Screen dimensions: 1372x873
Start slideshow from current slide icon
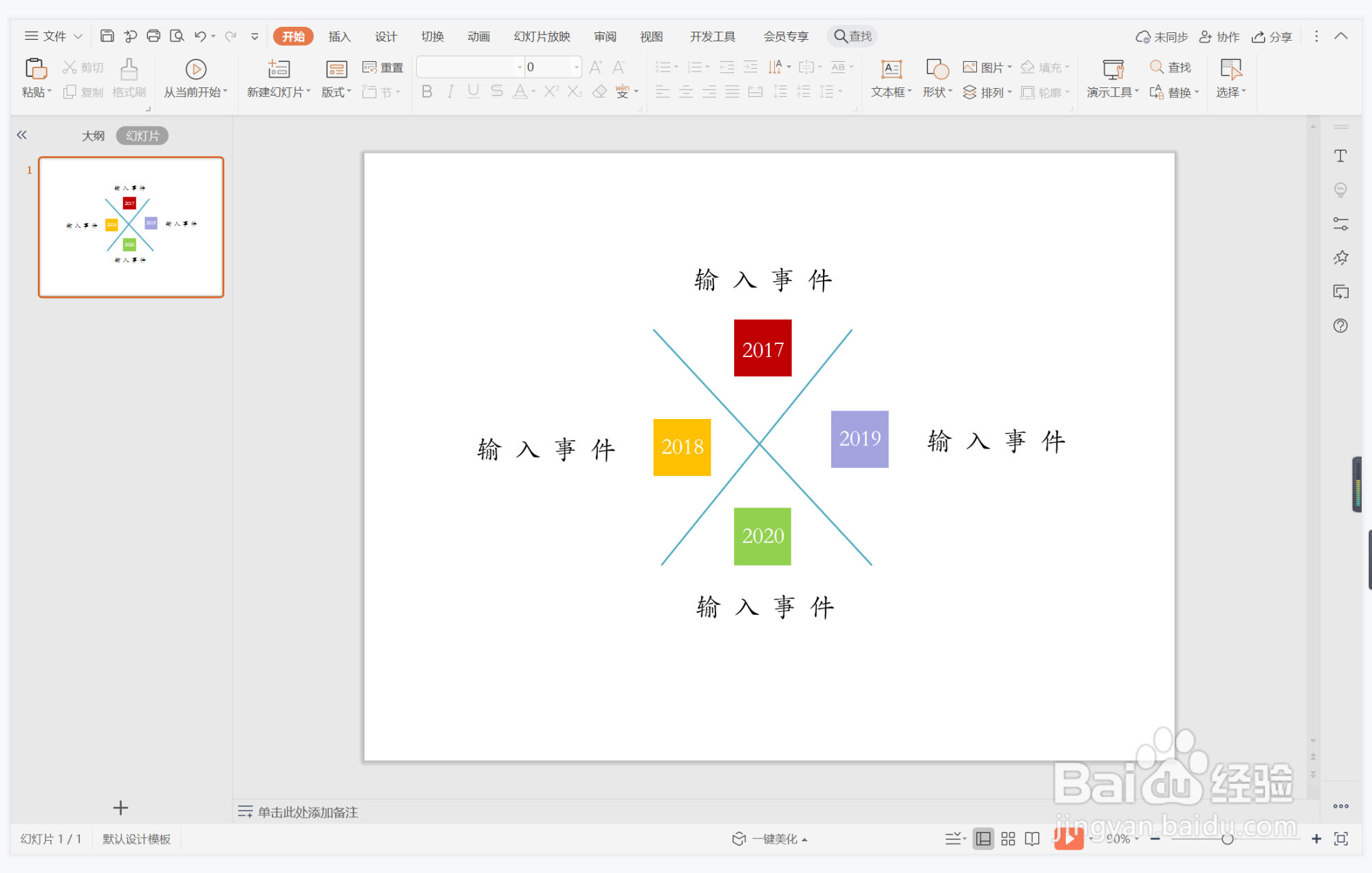coord(195,69)
